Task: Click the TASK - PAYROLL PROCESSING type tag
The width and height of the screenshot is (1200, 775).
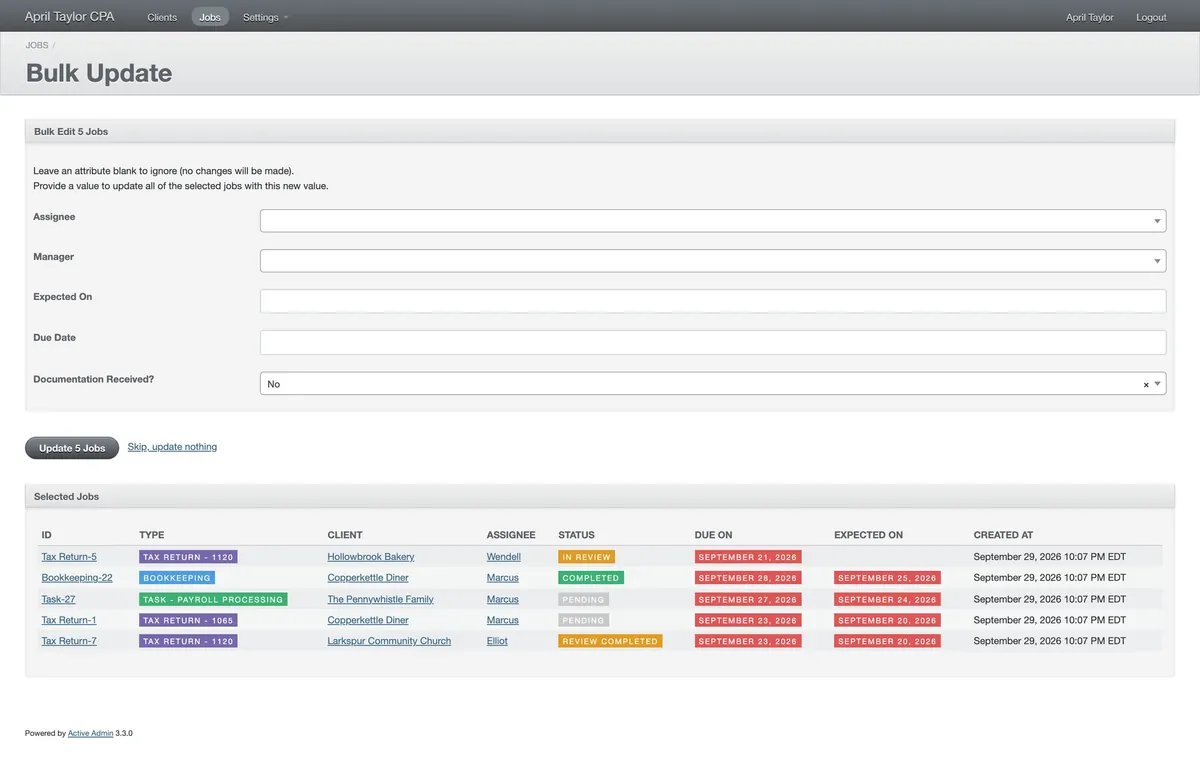Action: click(213, 600)
